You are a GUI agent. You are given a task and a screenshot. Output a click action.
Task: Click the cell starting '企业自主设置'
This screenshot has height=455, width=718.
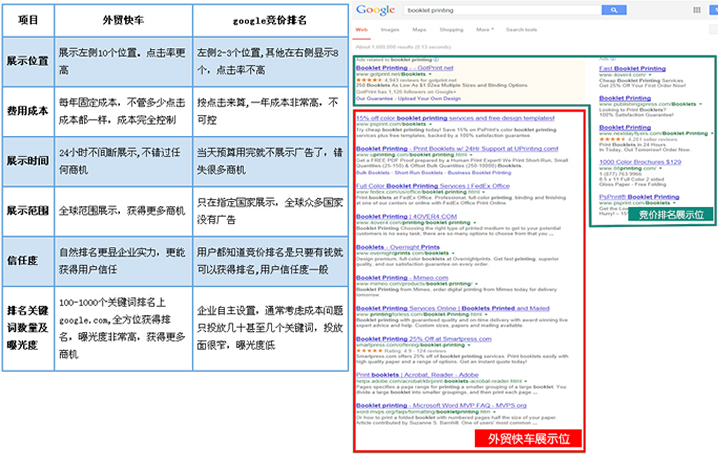click(x=270, y=328)
